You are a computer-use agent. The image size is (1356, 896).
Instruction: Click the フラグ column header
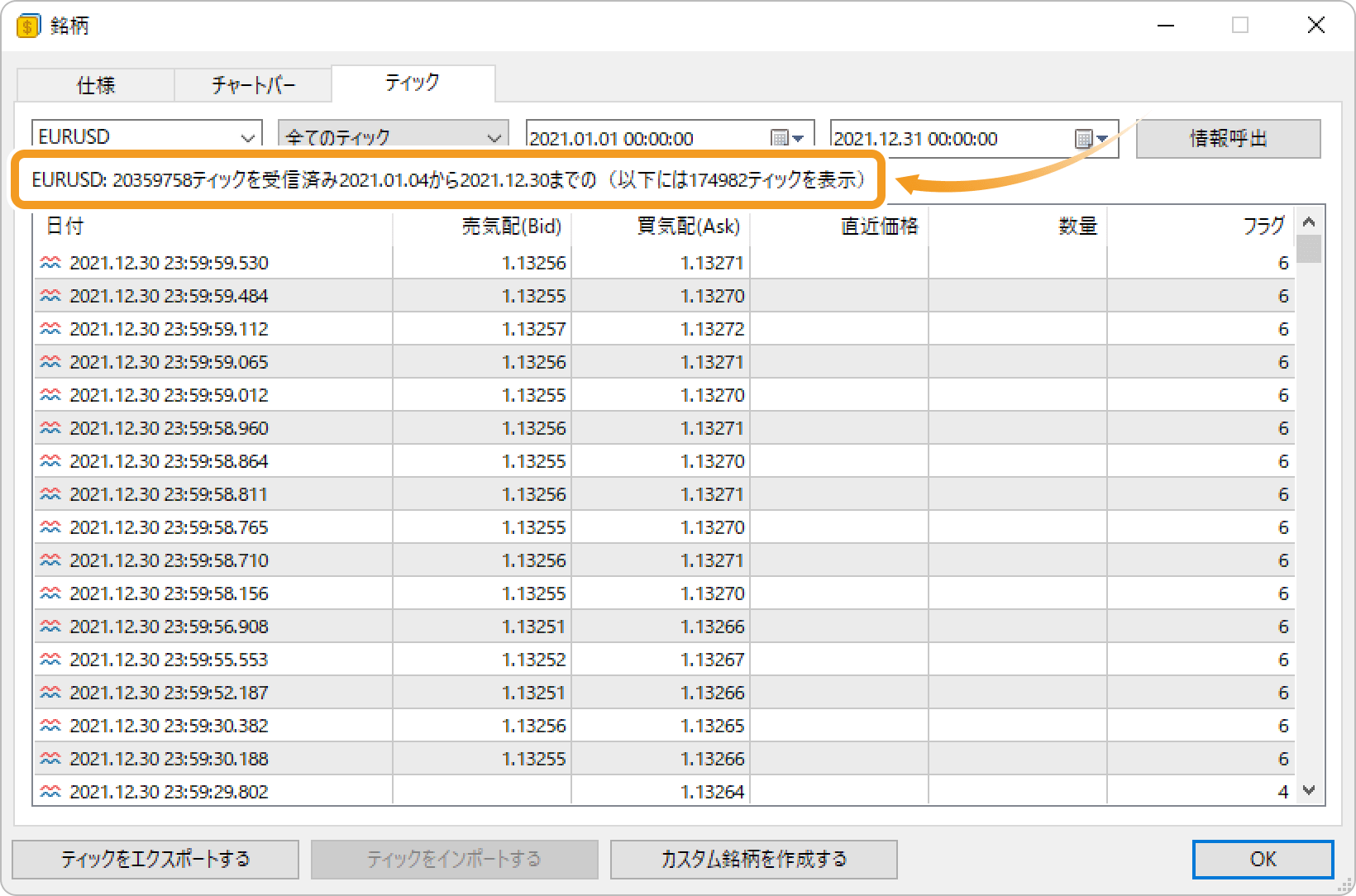[x=1201, y=226]
